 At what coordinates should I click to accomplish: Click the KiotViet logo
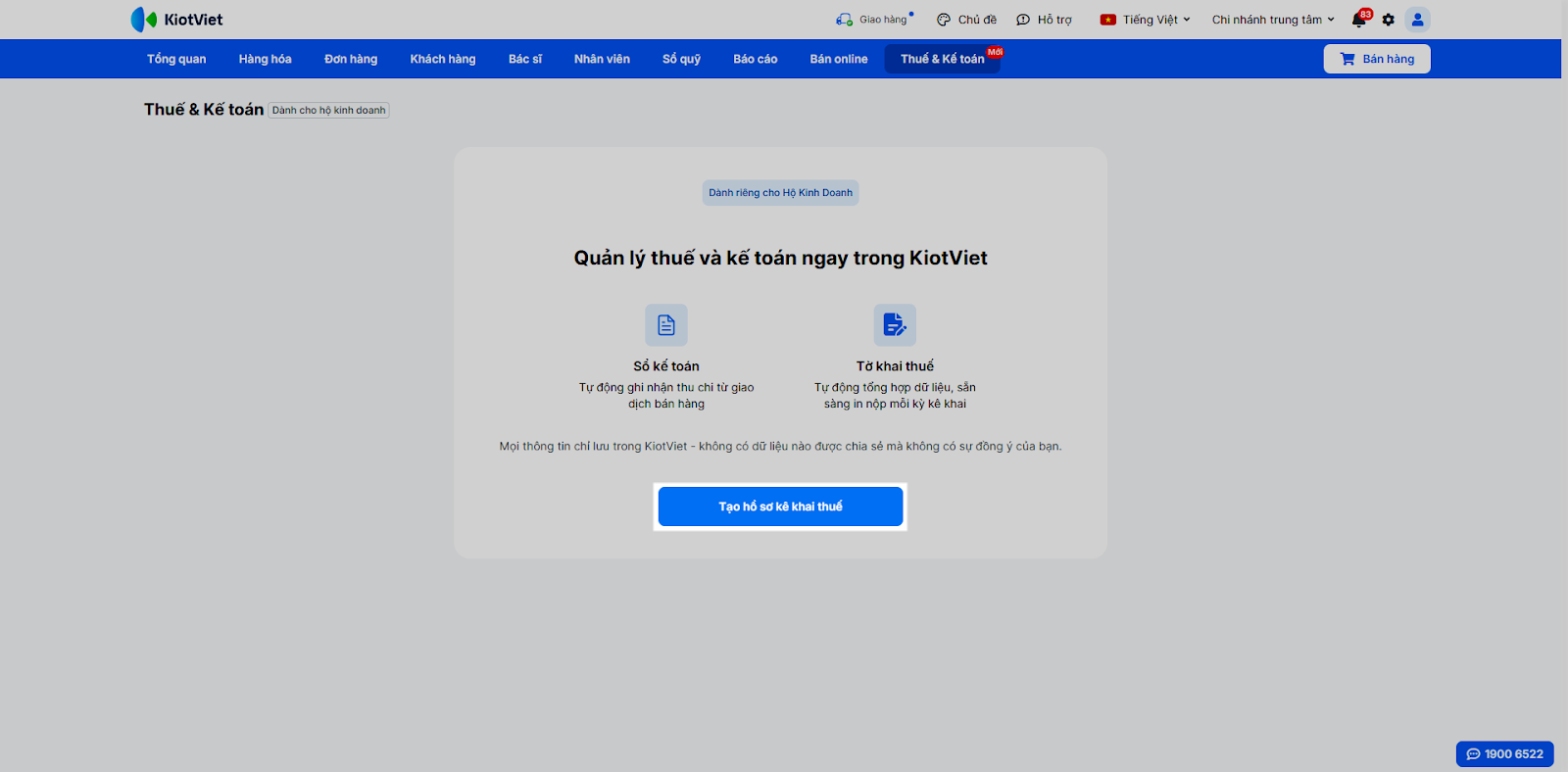[x=176, y=20]
